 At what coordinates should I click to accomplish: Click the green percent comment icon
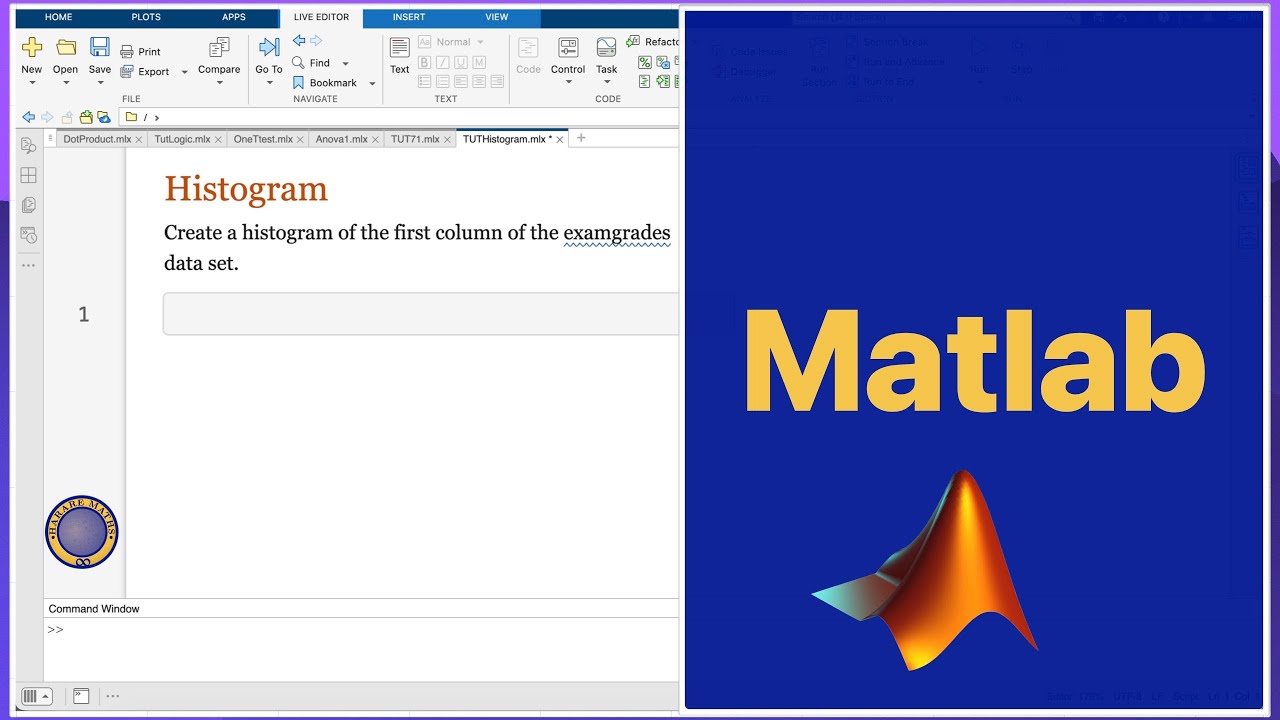click(x=645, y=62)
